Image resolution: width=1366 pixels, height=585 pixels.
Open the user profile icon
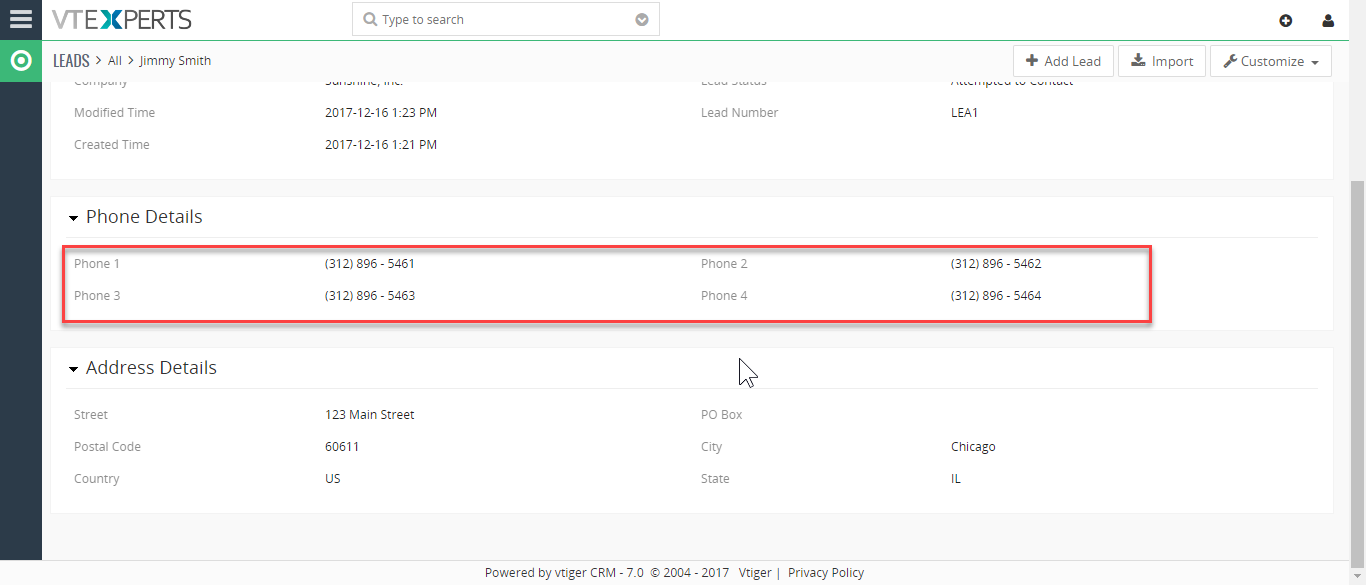click(x=1328, y=20)
